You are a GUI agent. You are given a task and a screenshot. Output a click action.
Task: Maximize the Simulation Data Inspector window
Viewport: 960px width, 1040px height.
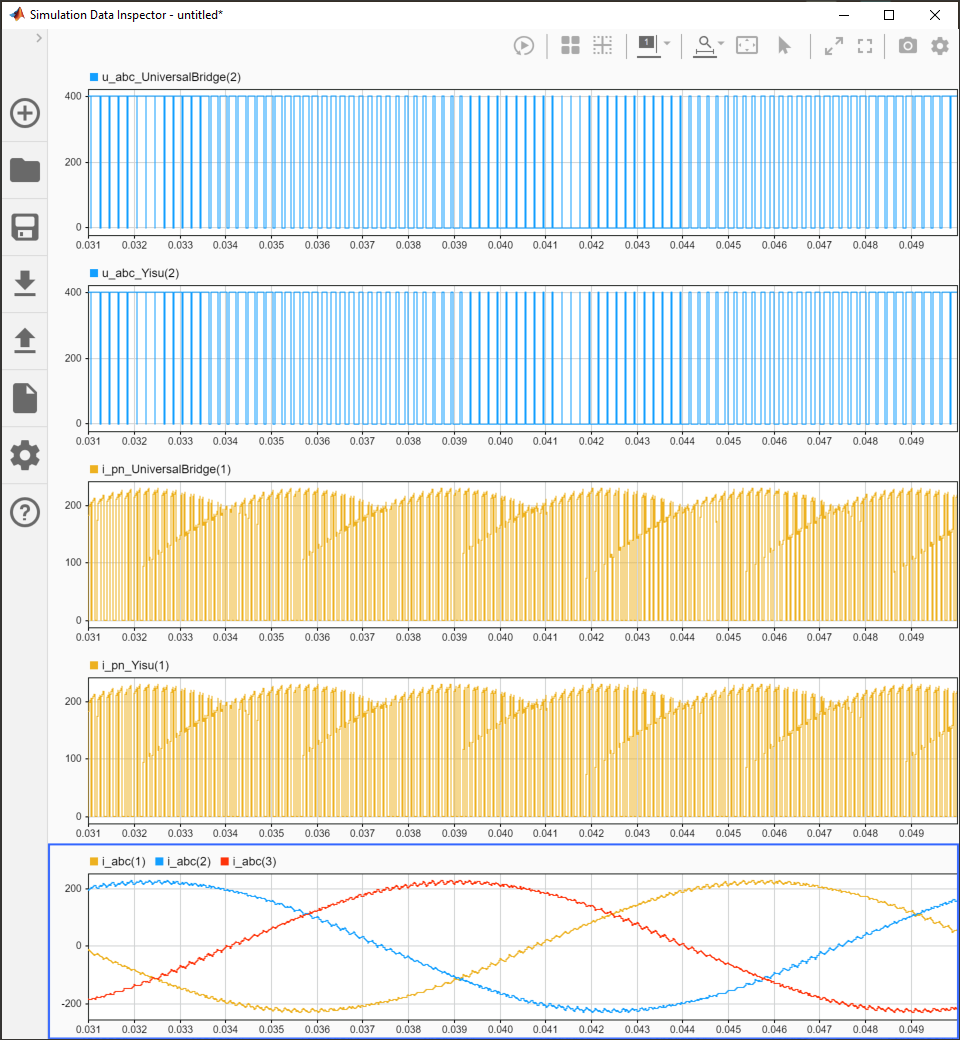point(889,15)
